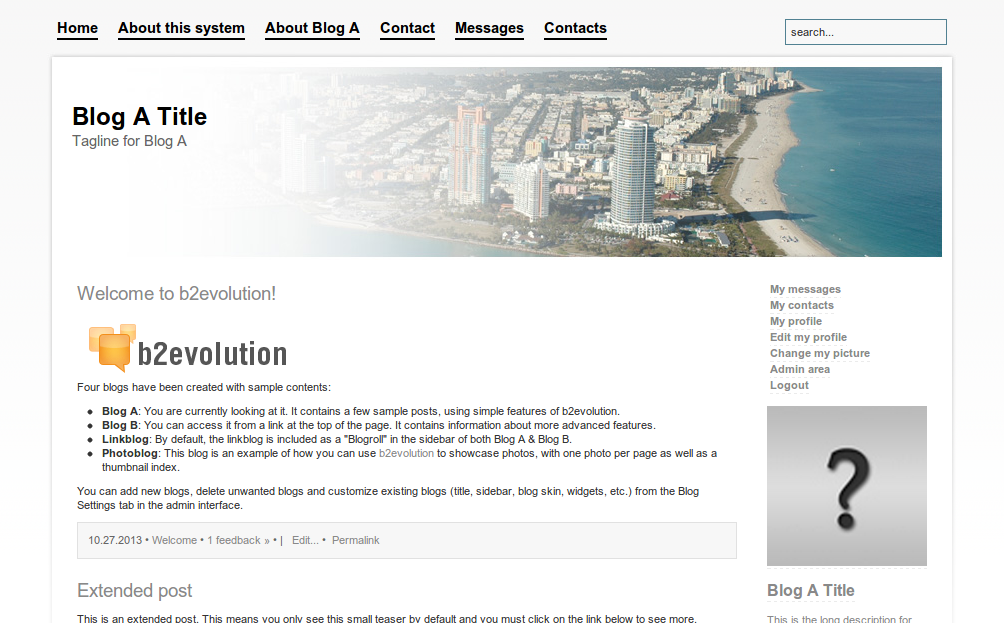Open Contacts from the top navigation
Image resolution: width=1004 pixels, height=623 pixels.
tap(576, 28)
